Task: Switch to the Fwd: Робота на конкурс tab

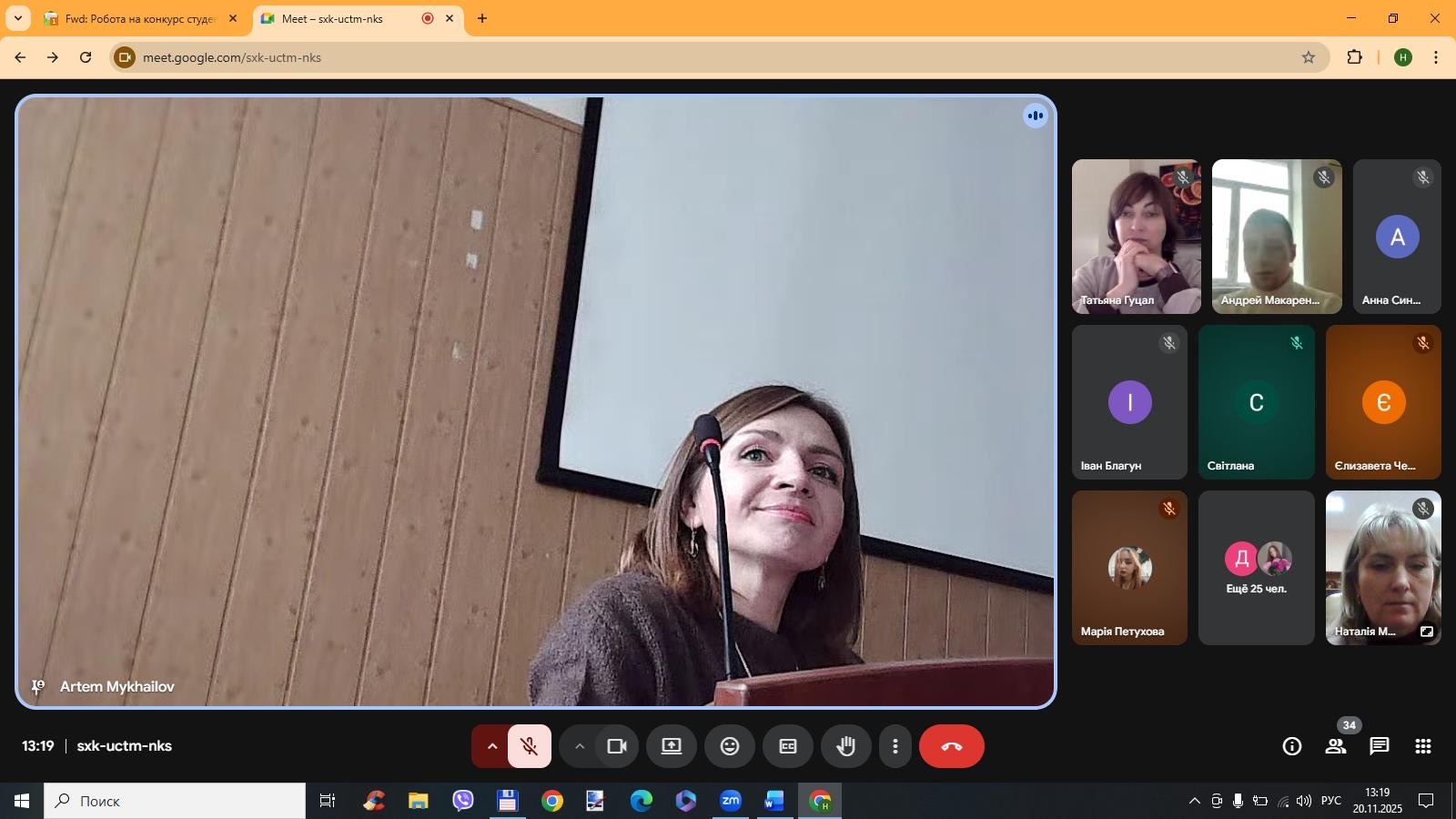Action: coord(139,18)
